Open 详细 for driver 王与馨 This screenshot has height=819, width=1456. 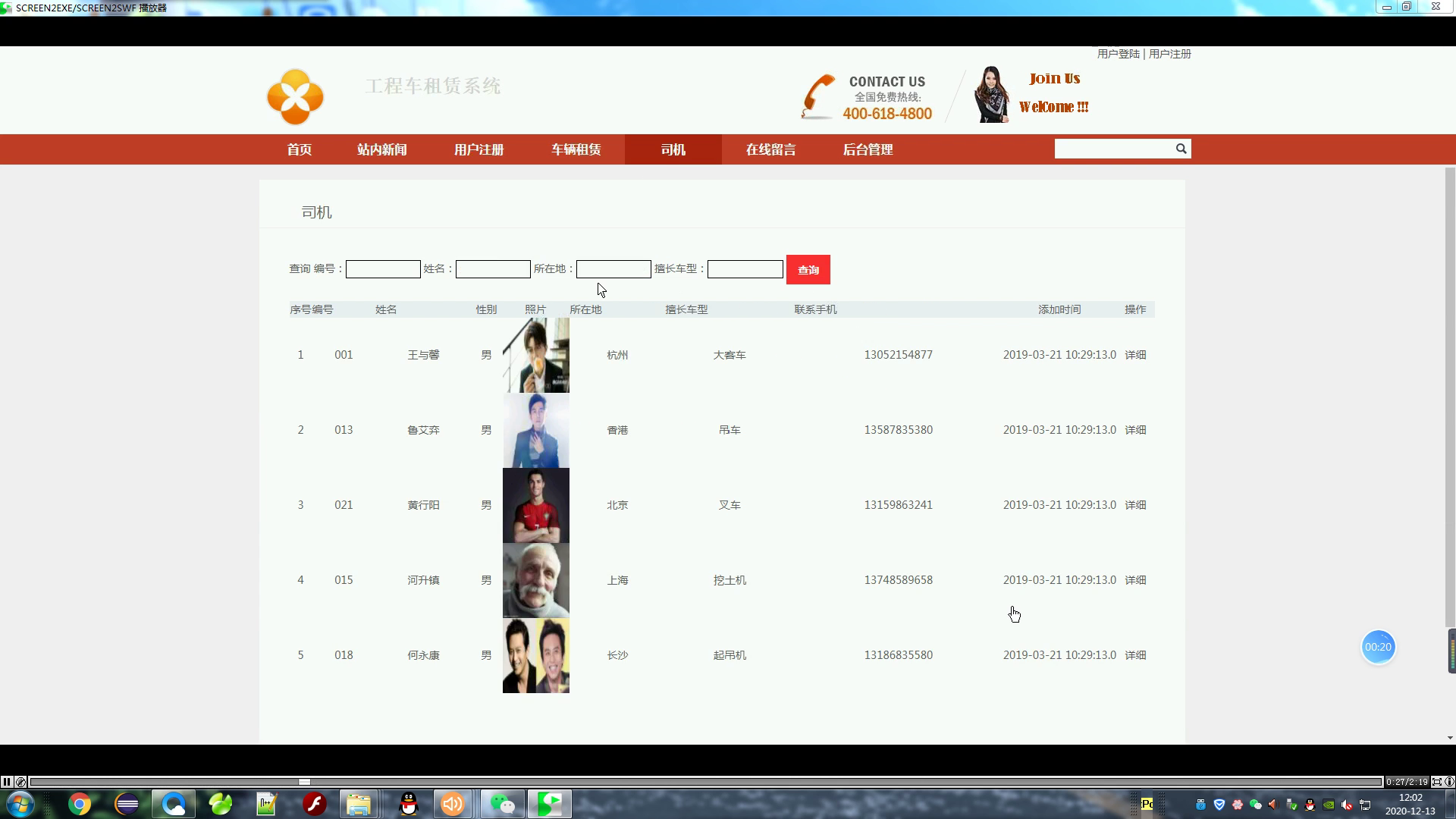[x=1135, y=355]
